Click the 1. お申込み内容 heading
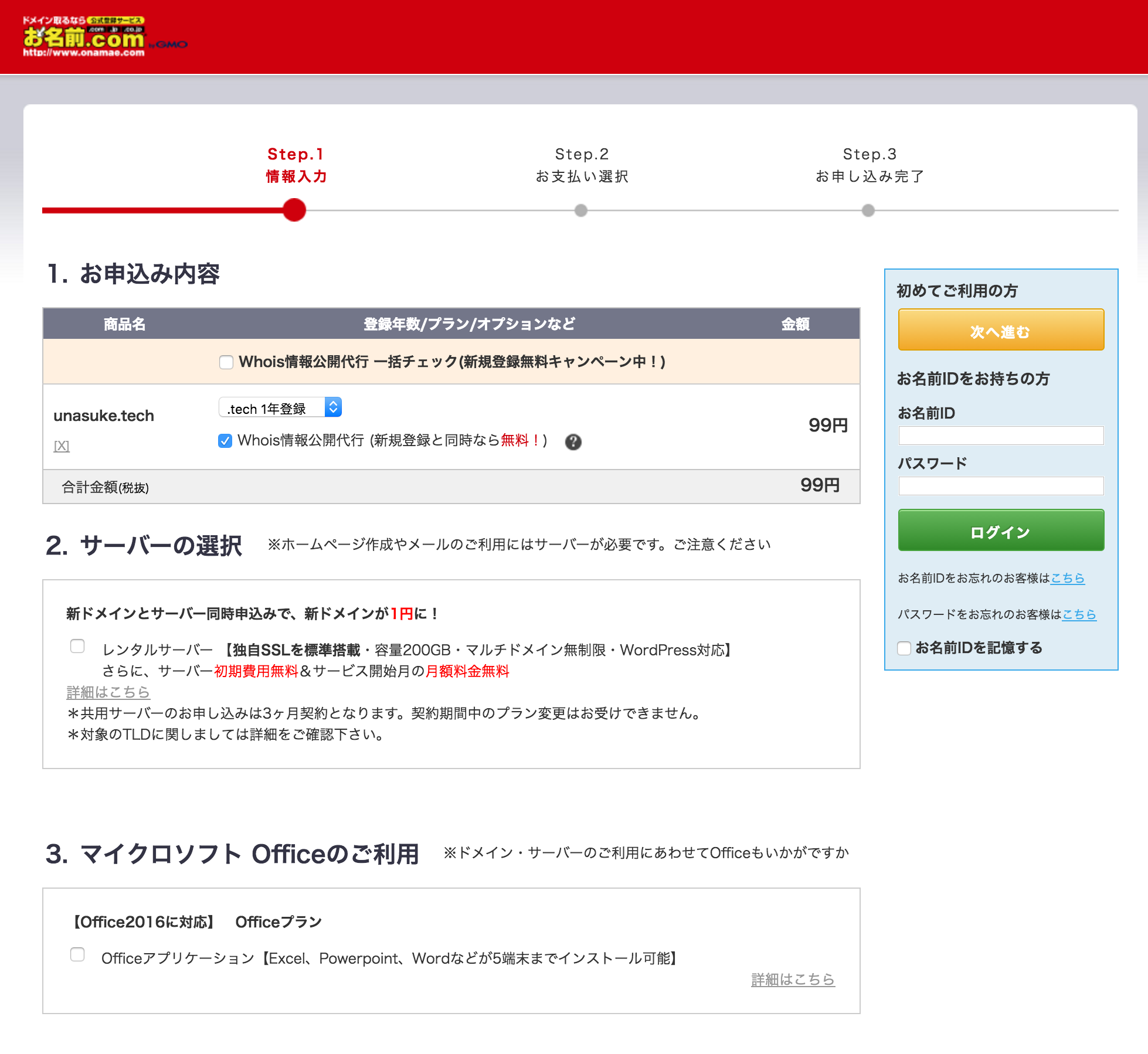 (x=134, y=274)
